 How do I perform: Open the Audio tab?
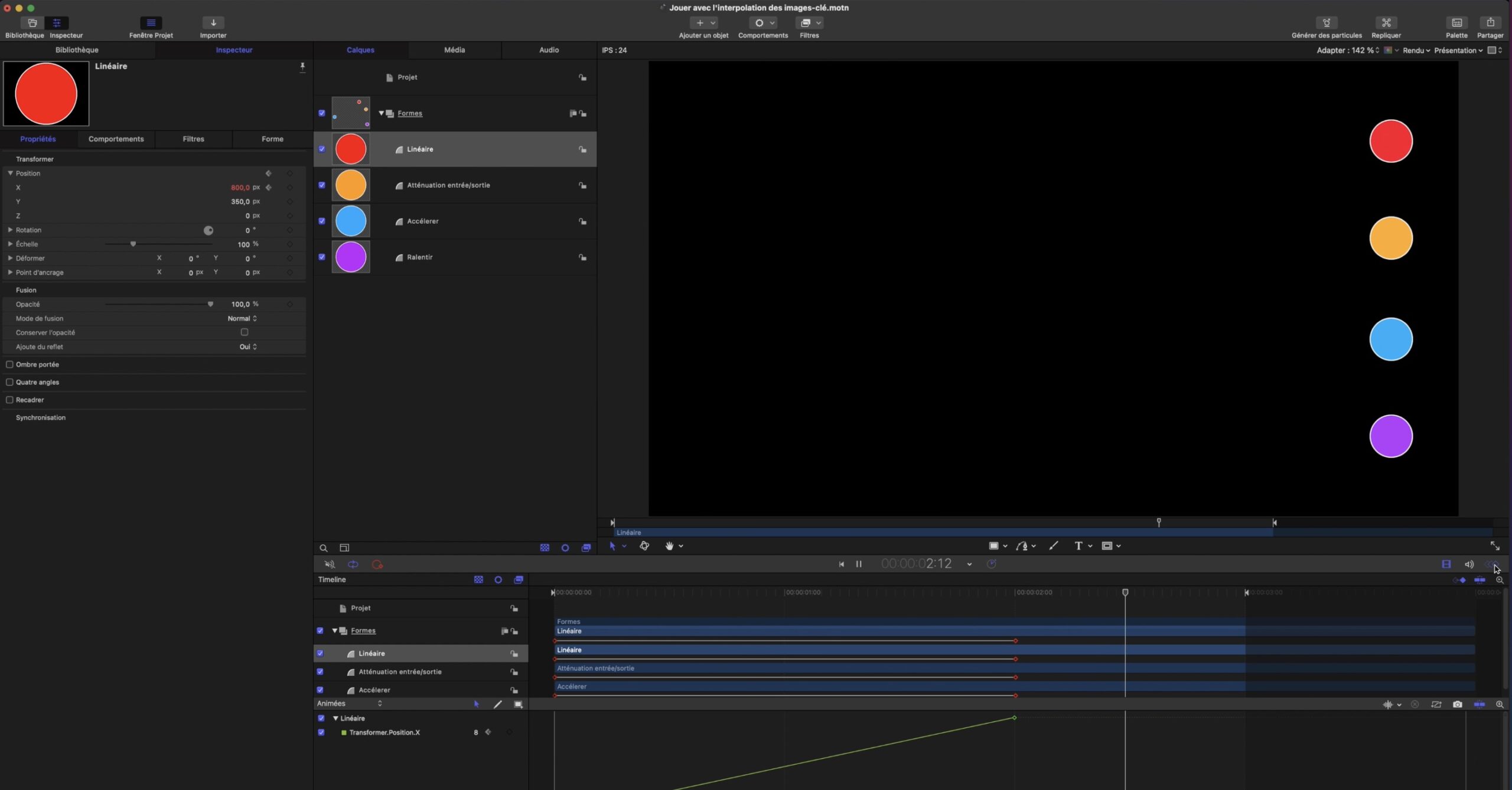(549, 50)
